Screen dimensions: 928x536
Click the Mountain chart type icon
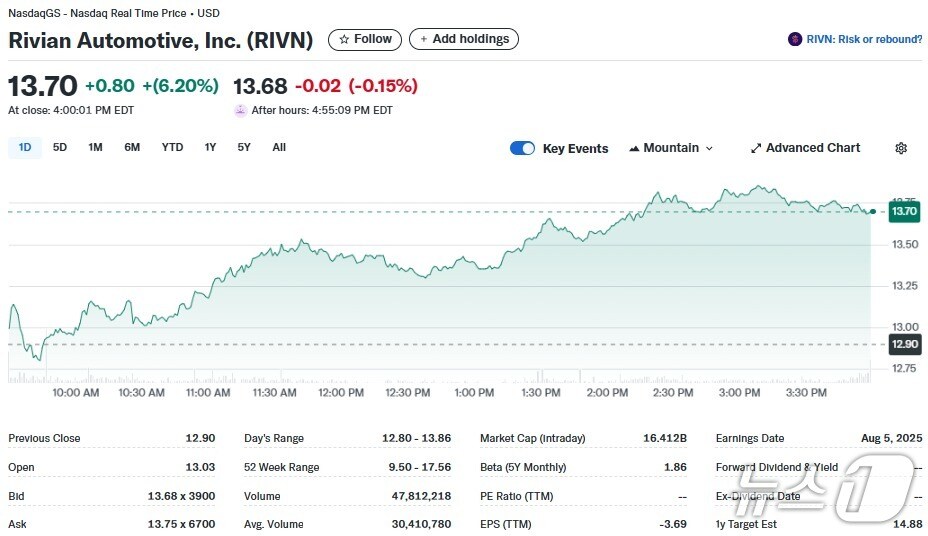634,148
